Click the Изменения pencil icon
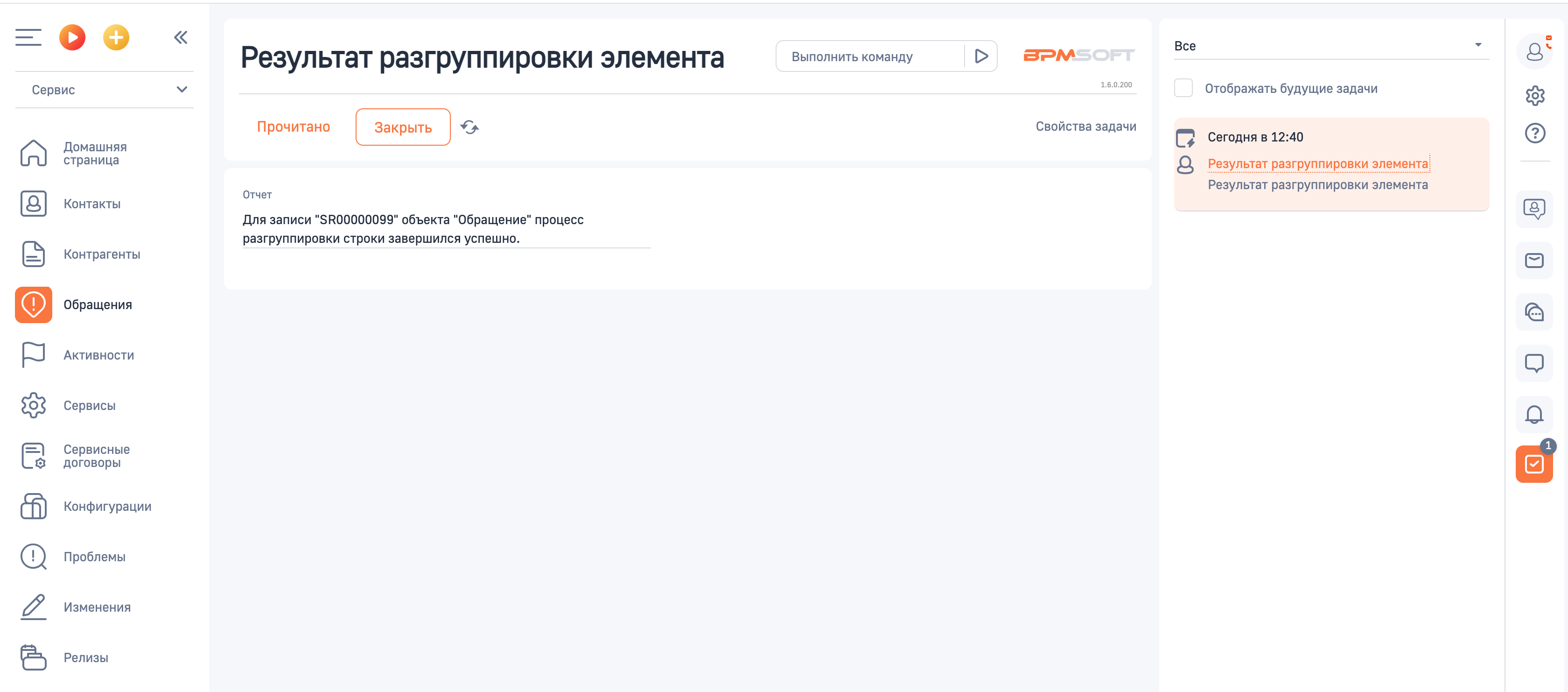This screenshot has width=1568, height=692. click(x=34, y=607)
